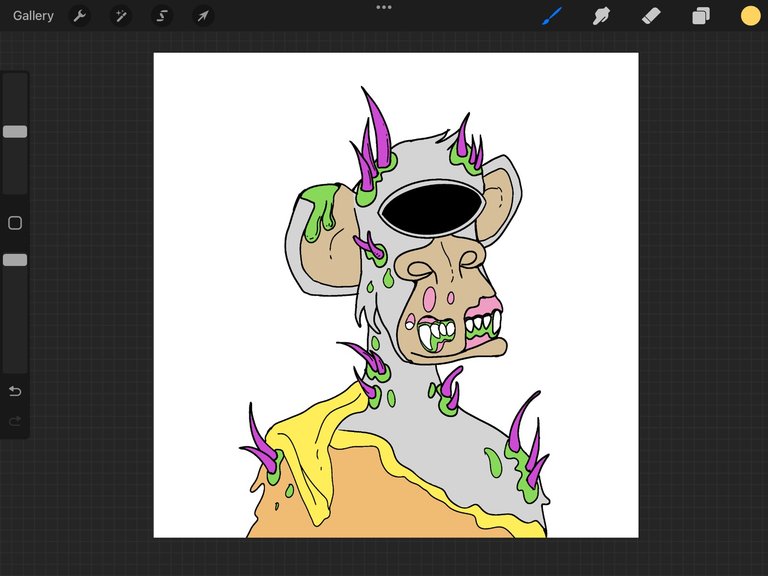Select the Paint brush tool
Viewport: 768px width, 576px height.
pos(552,16)
